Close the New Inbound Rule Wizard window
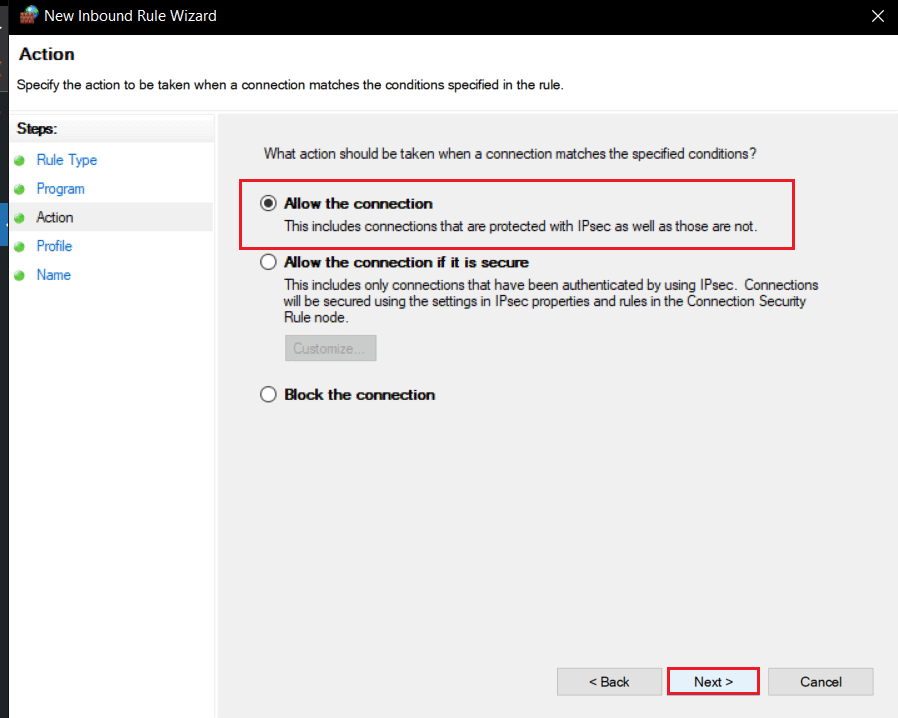Image resolution: width=898 pixels, height=718 pixels. (x=878, y=16)
